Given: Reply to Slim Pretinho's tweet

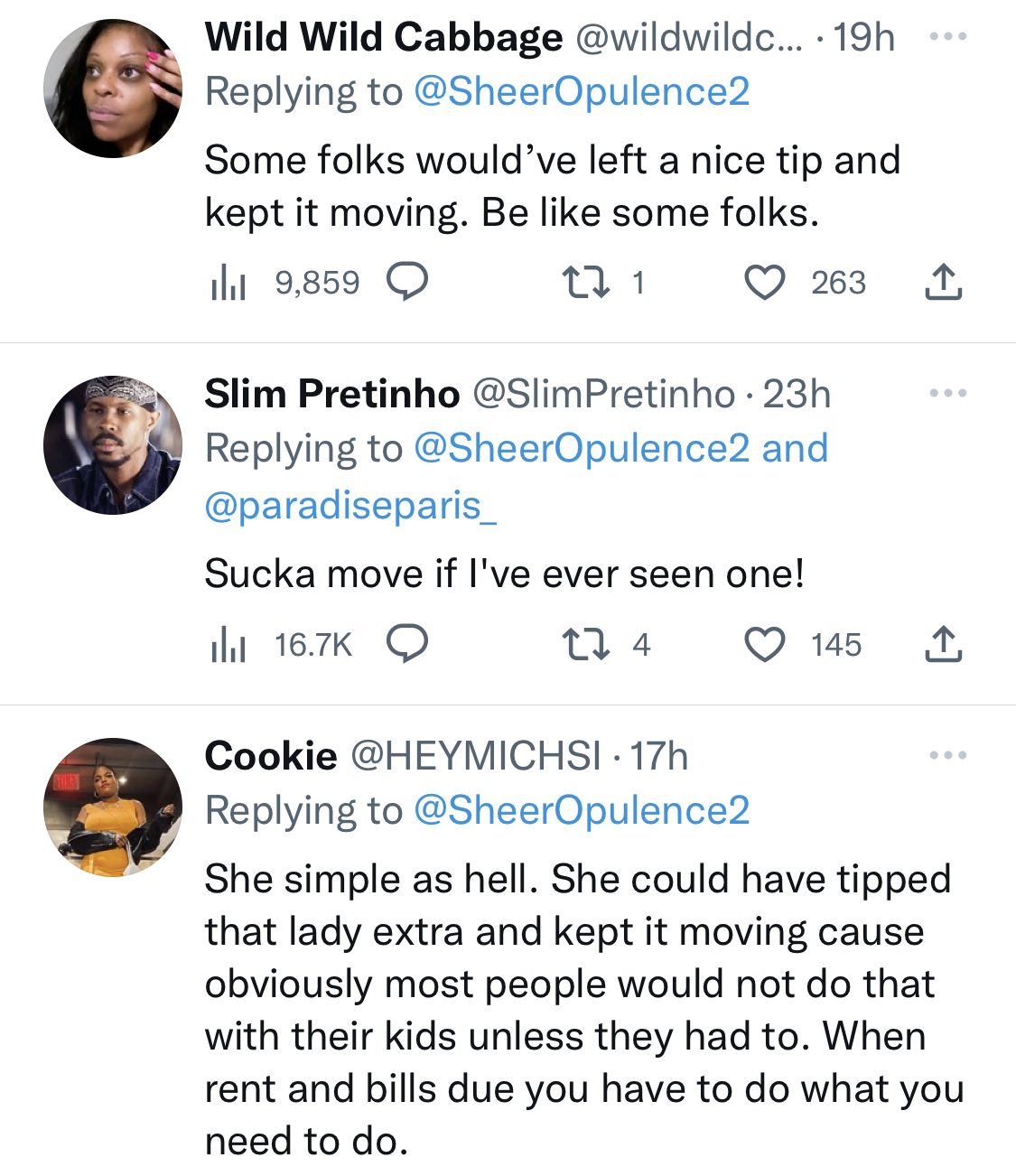Looking at the screenshot, I should coord(407,644).
